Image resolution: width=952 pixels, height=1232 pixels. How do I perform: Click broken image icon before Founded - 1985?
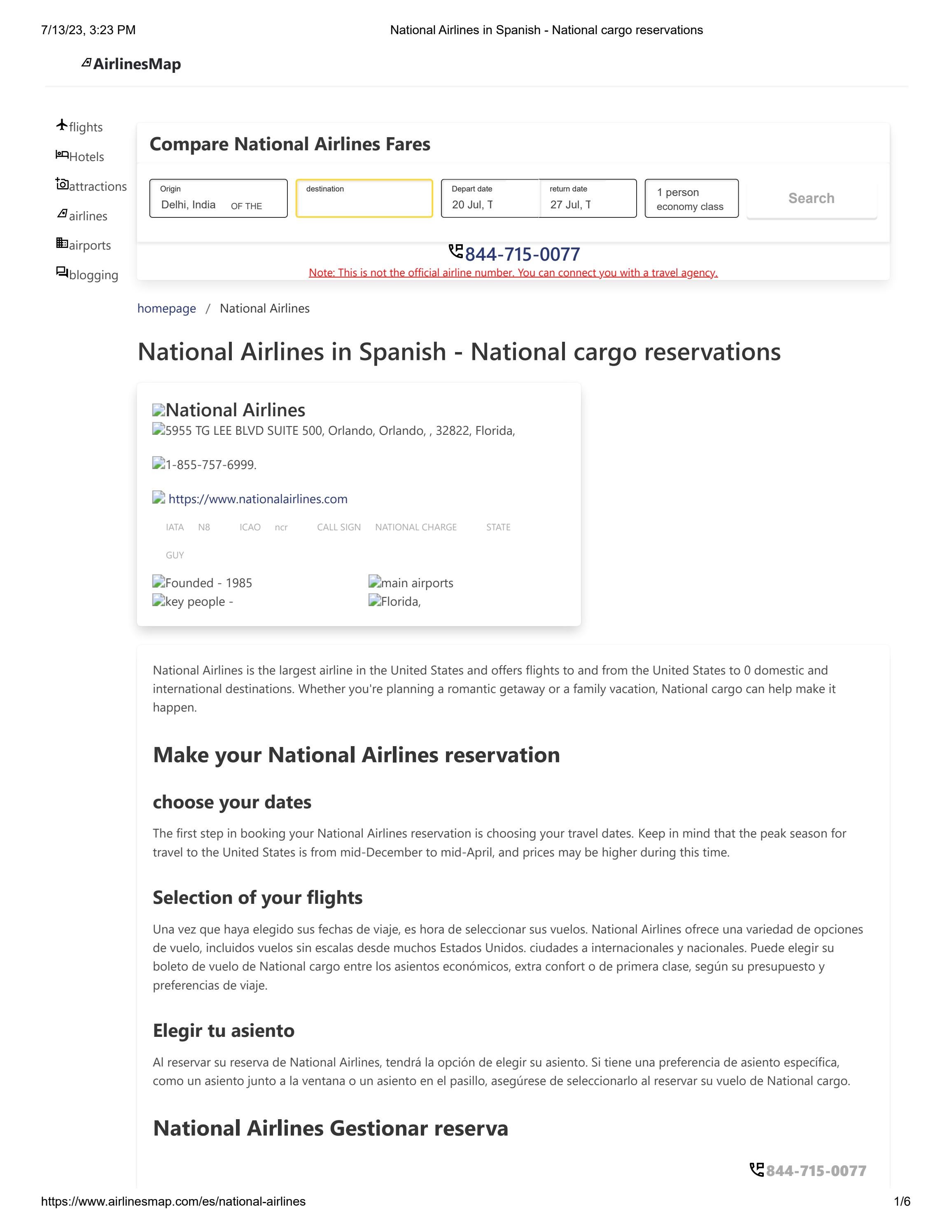[159, 581]
